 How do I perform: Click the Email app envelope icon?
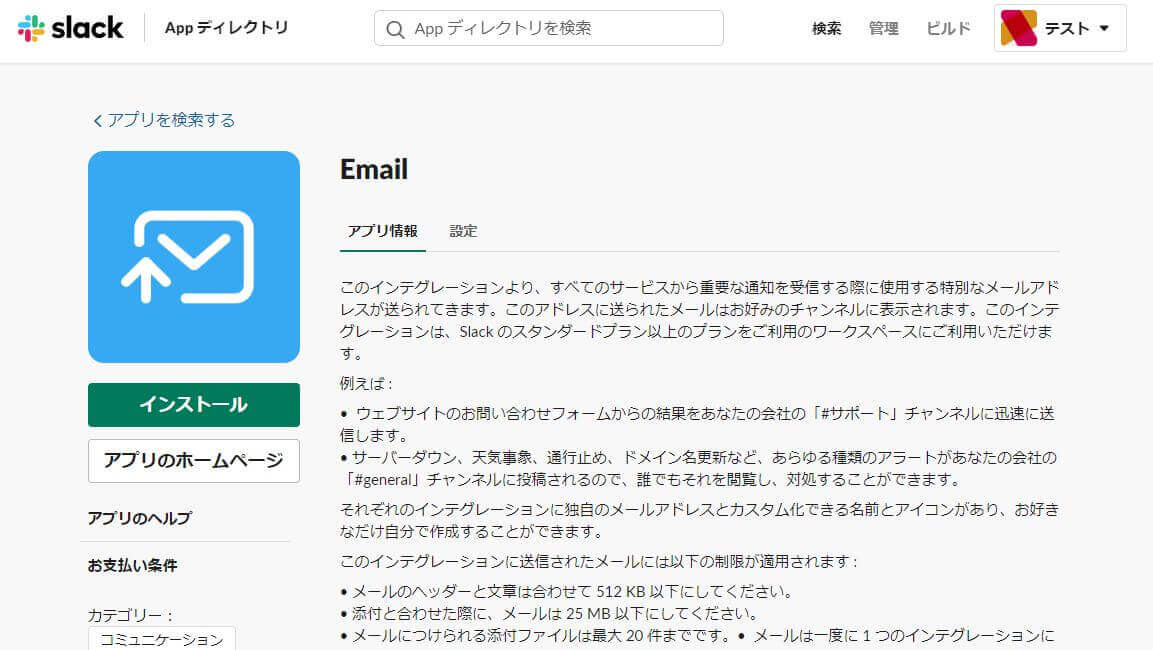[x=194, y=257]
